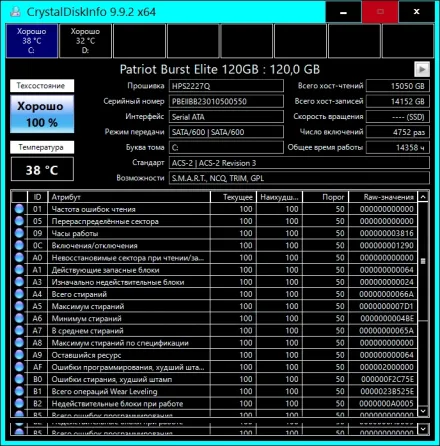This screenshot has width=440, height=446.
Task: Click the 38 °C temperature box
Action: 42,170
